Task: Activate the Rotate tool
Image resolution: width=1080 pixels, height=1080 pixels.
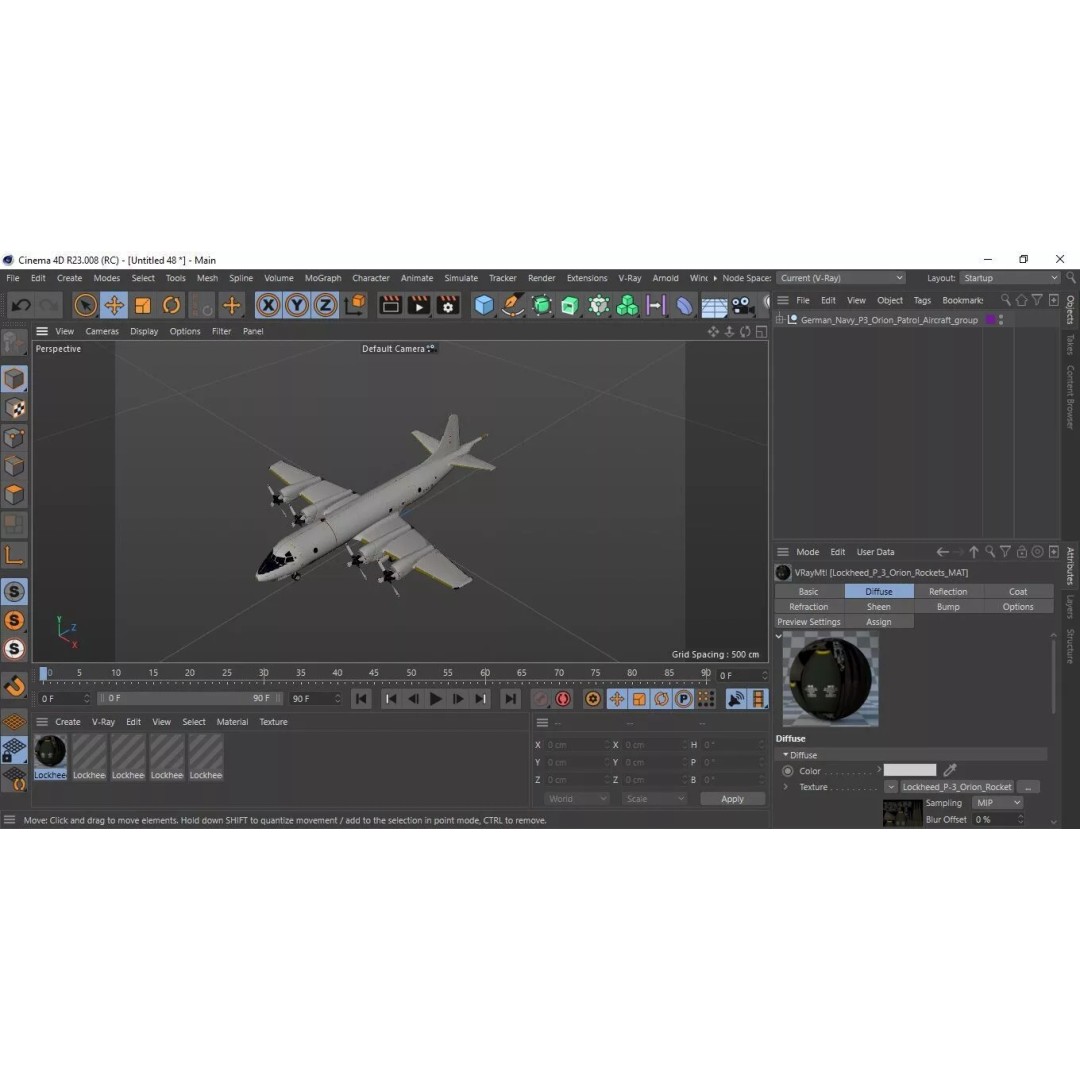Action: (172, 305)
